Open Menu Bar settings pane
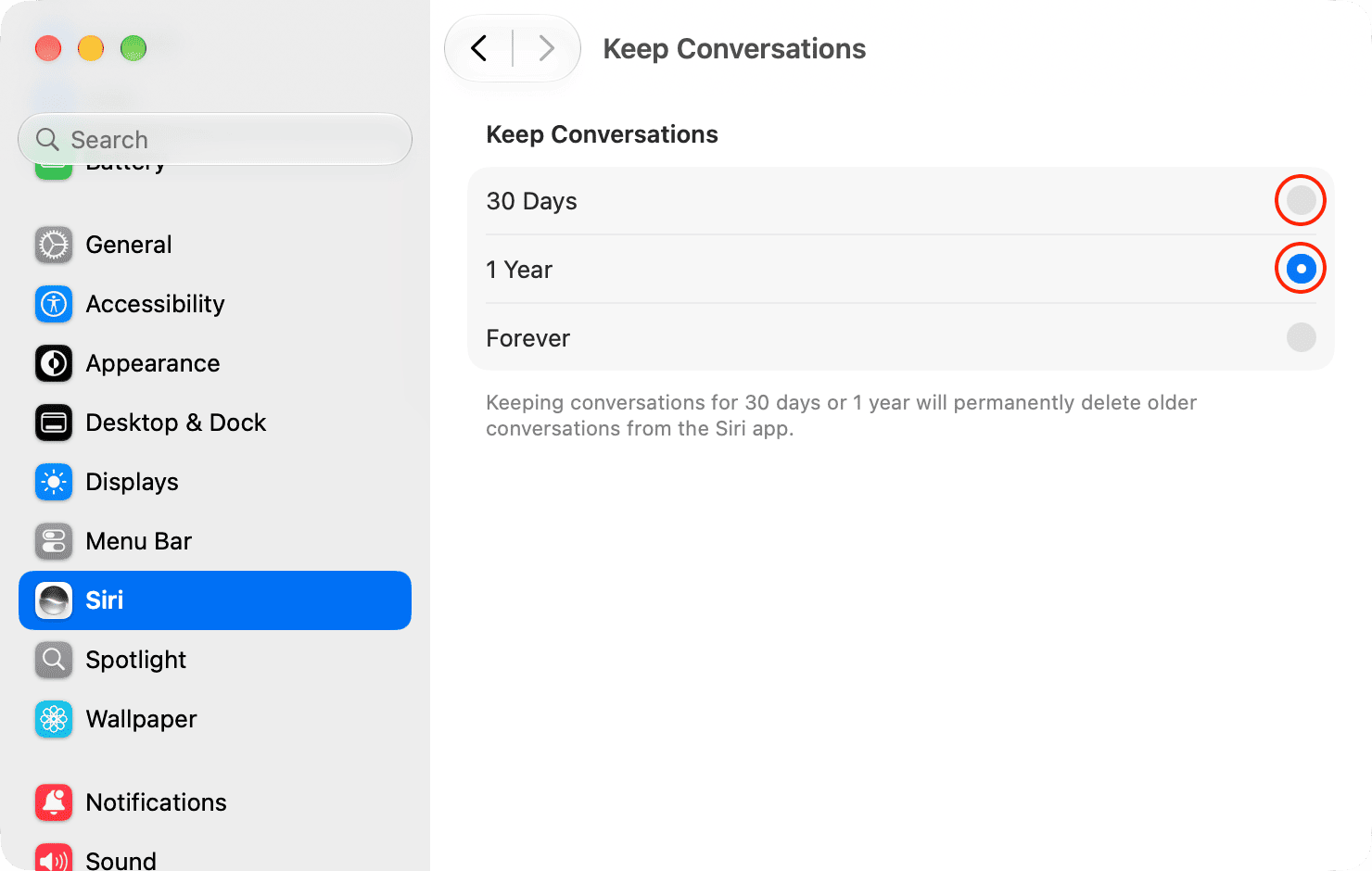 tap(215, 541)
